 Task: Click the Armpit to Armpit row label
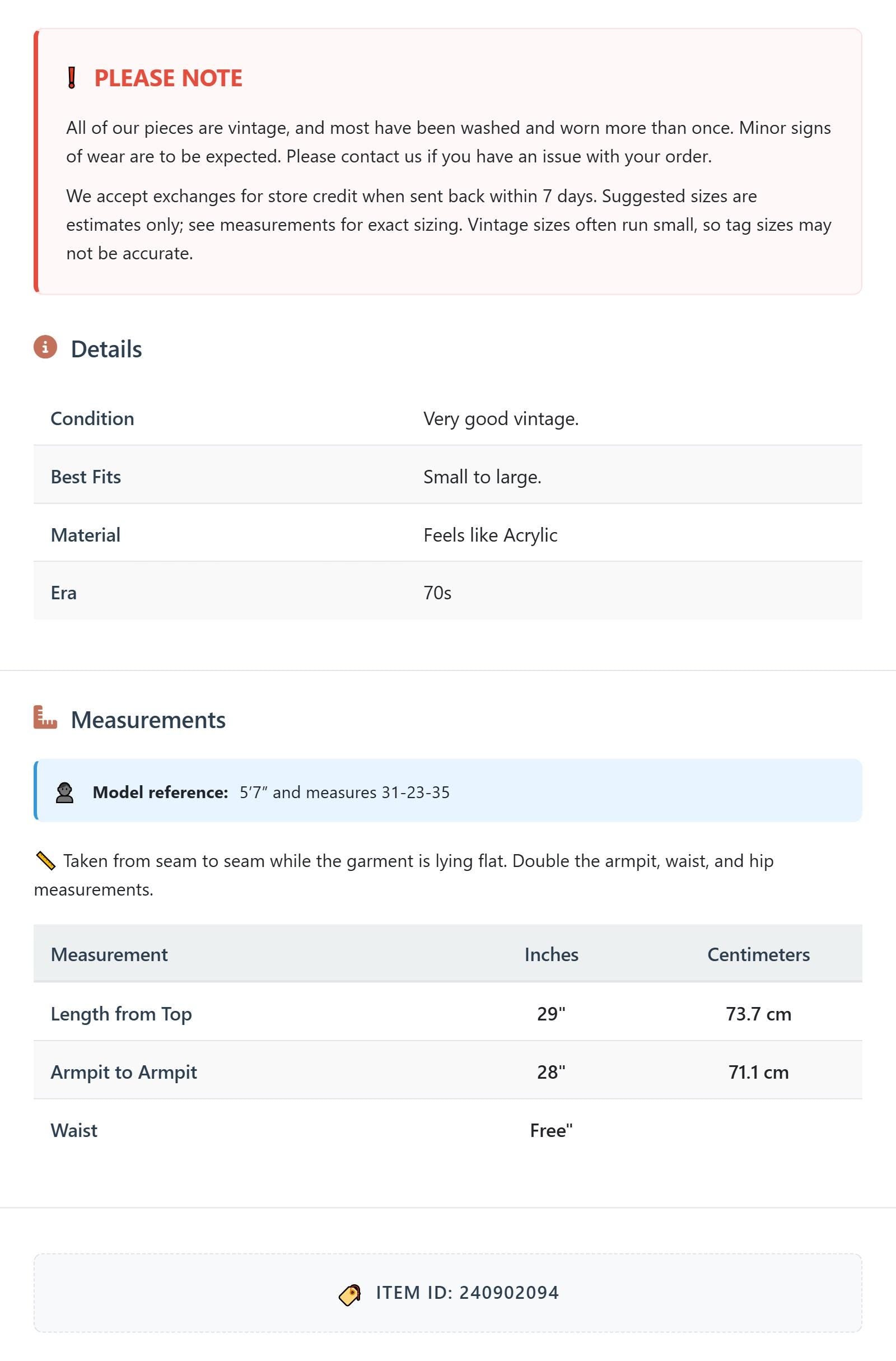[124, 1072]
